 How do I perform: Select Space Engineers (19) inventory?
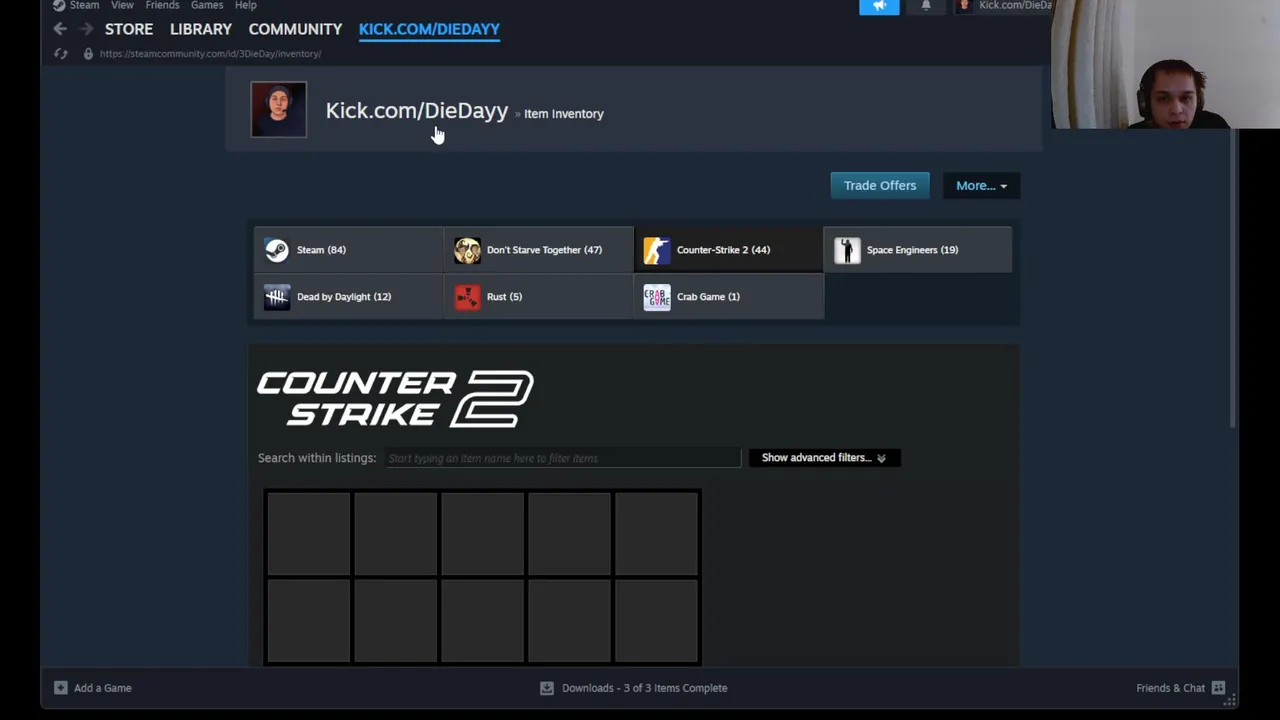(918, 250)
